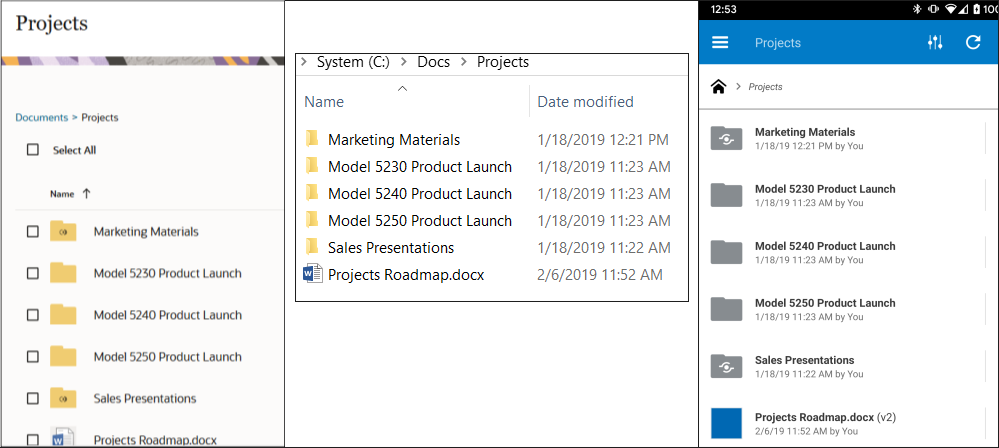Open the mobile hamburger menu
The height and width of the screenshot is (448, 999).
point(720,43)
